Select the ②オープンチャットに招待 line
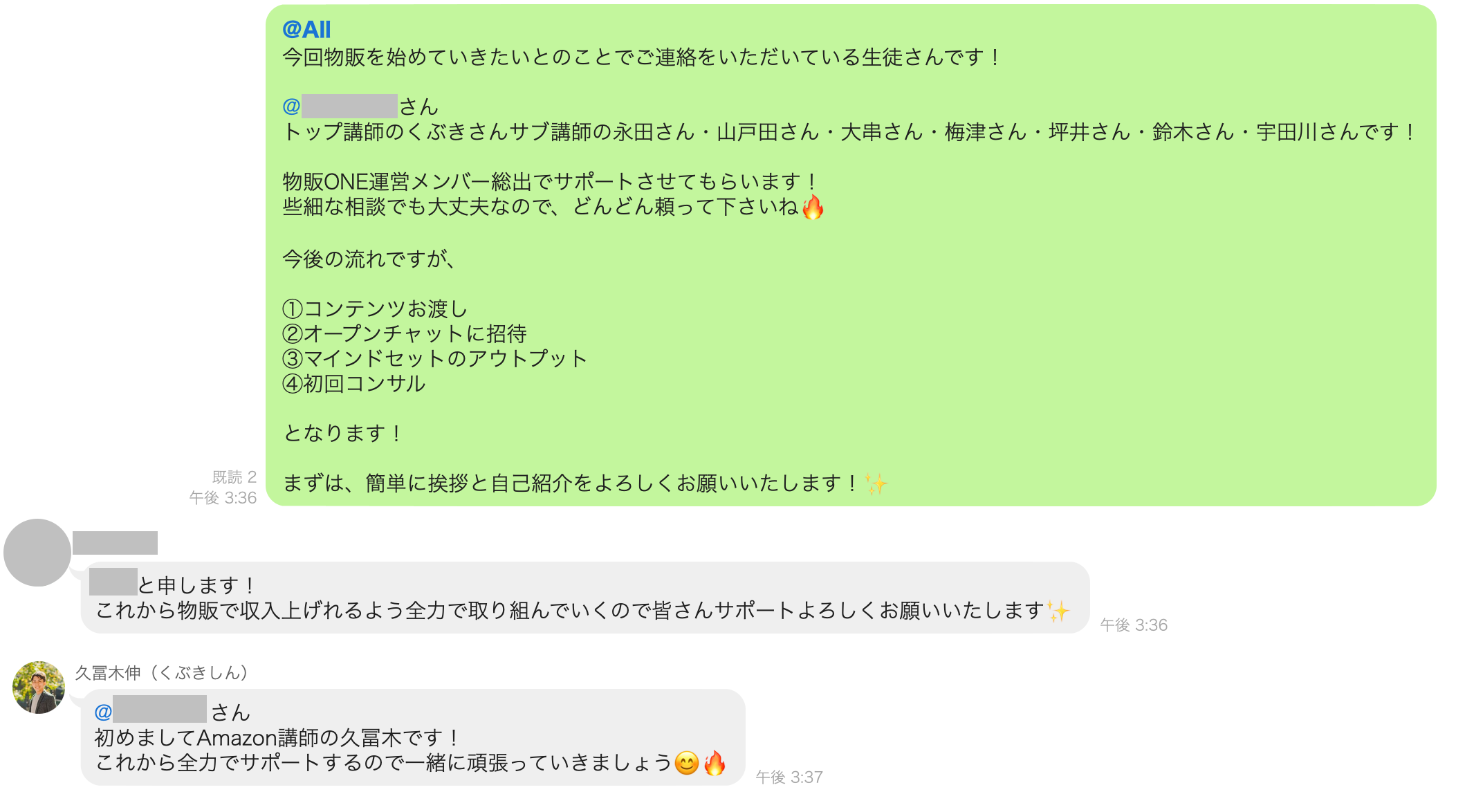1465x812 pixels. (405, 333)
